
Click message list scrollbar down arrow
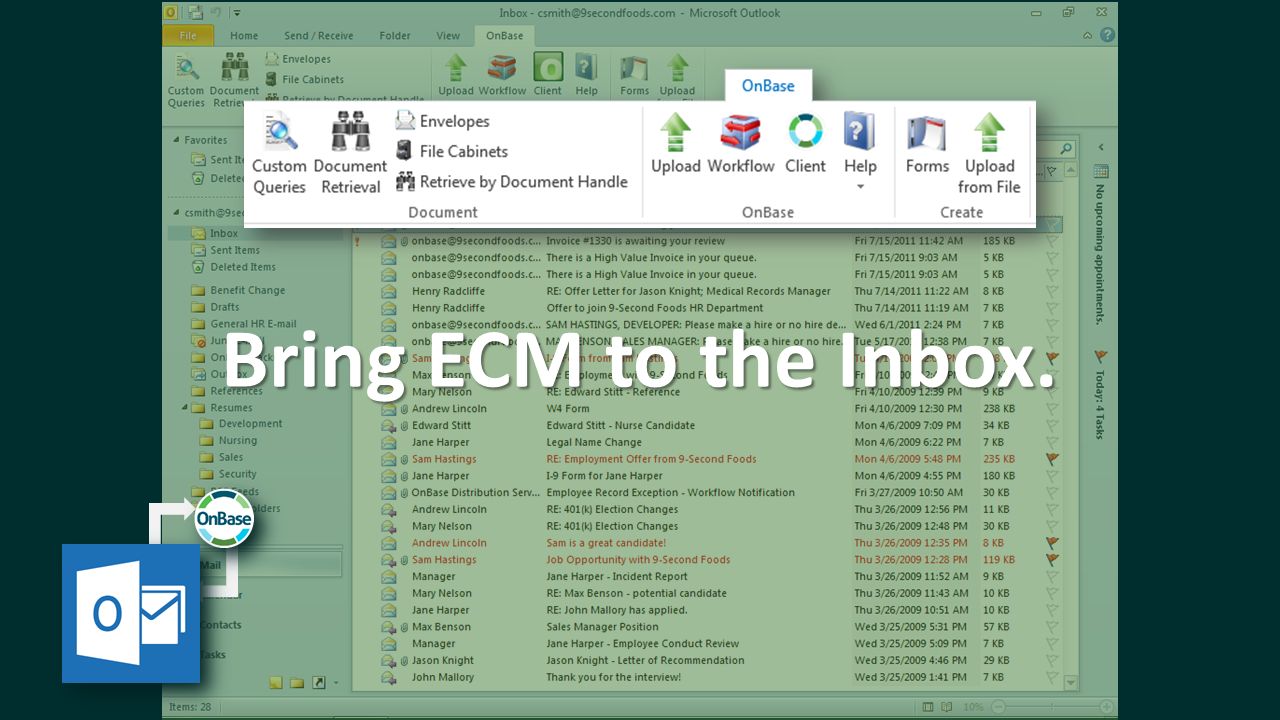point(1071,683)
